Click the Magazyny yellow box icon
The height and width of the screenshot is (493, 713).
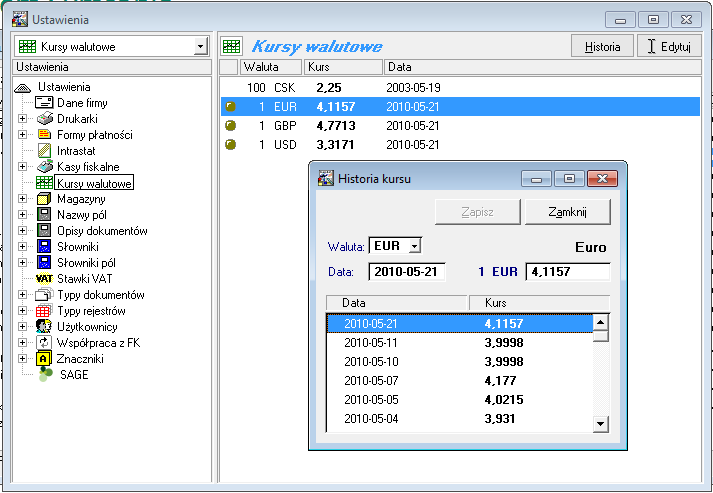click(x=44, y=199)
